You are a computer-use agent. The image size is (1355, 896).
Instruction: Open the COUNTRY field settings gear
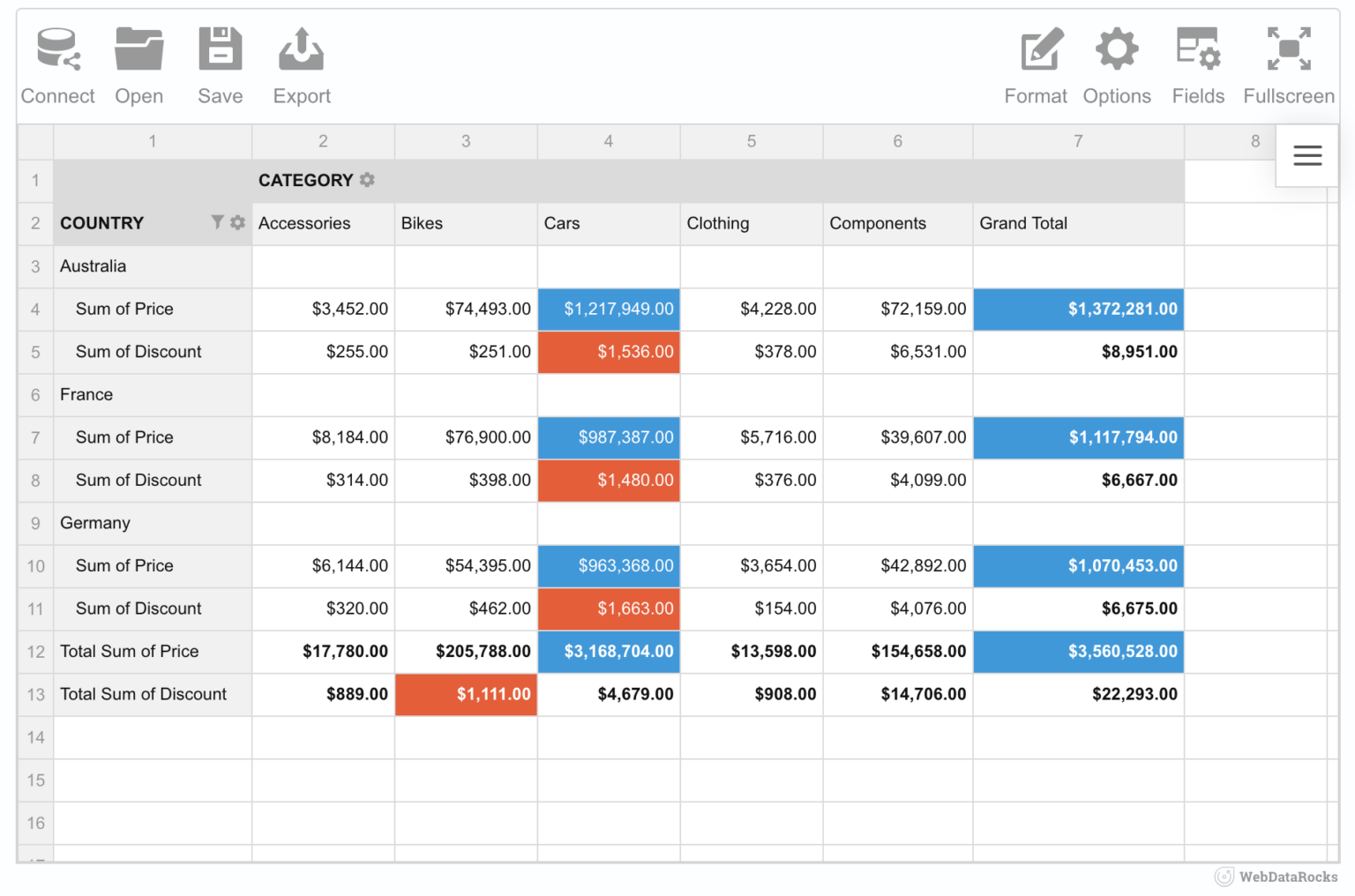(x=236, y=222)
